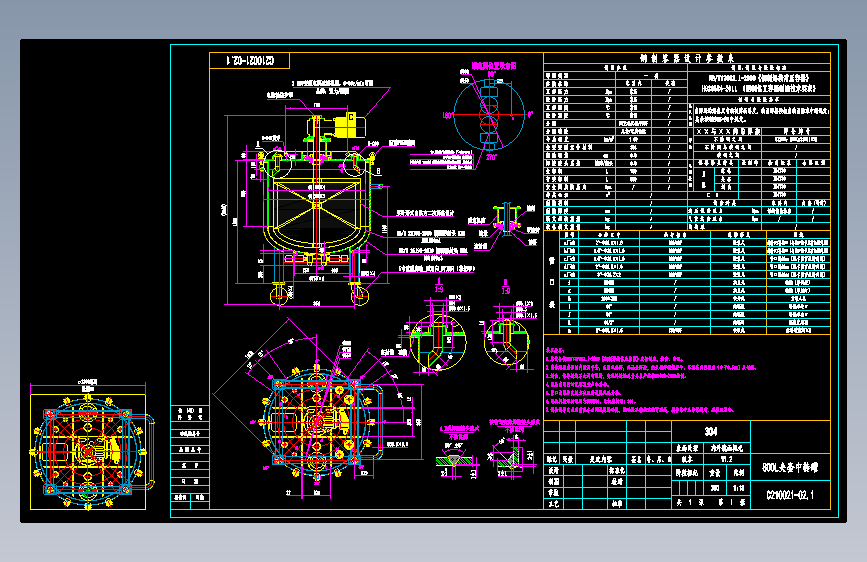The image size is (867, 562).
Task: Click the 270° angle label
Action: point(492,157)
